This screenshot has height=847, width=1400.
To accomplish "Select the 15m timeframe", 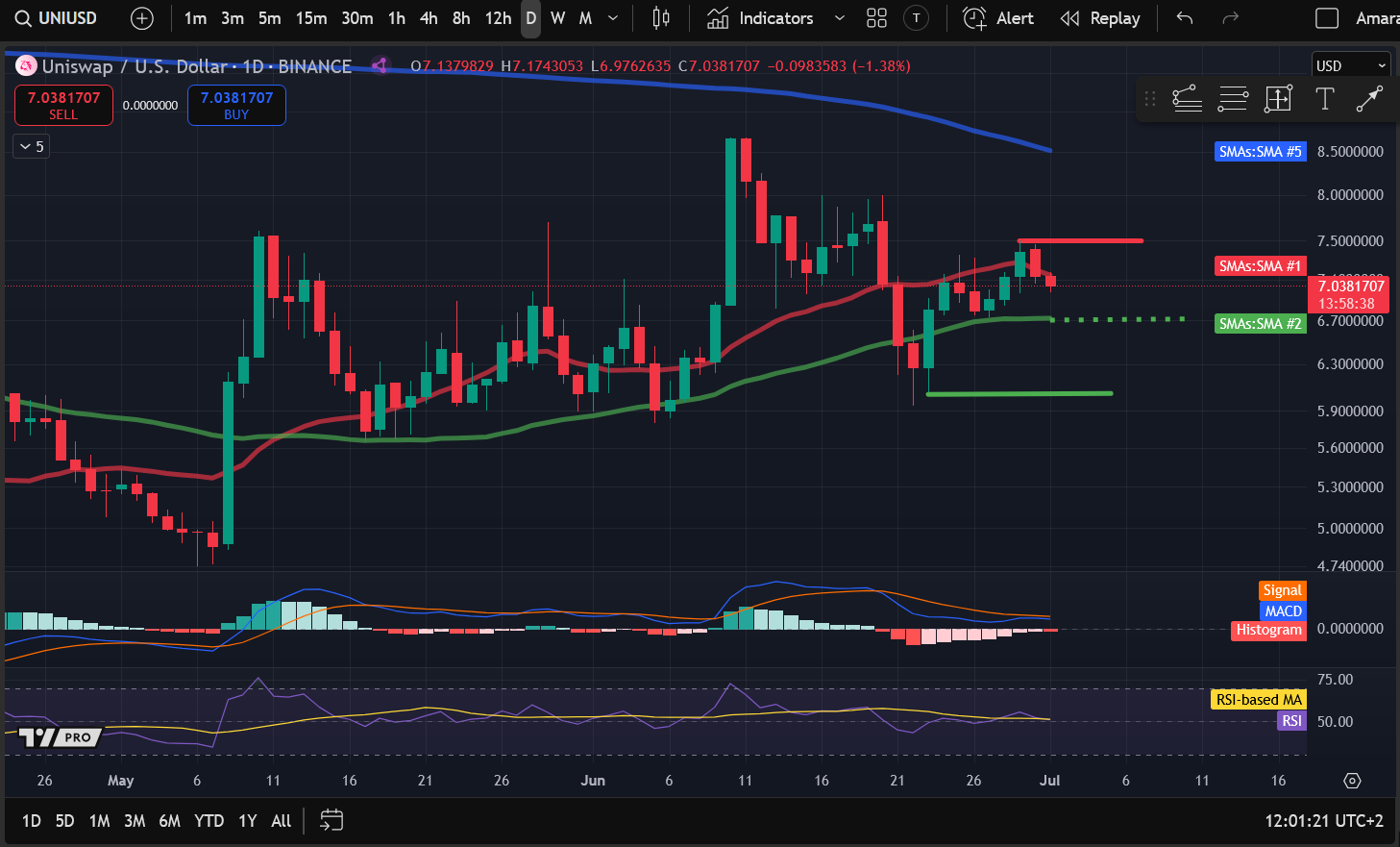I will tap(310, 18).
